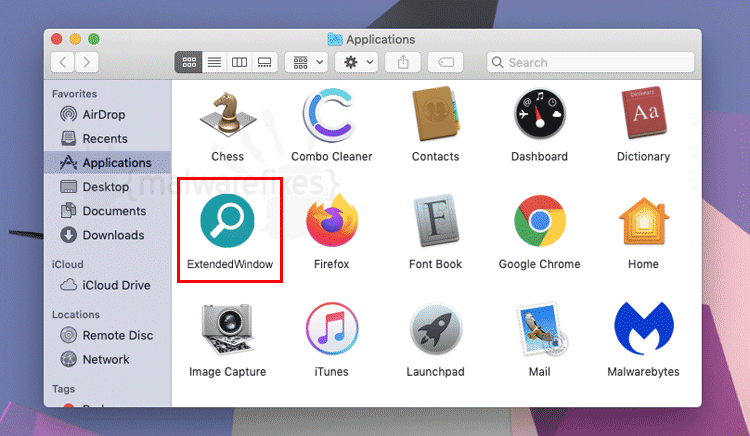Viewport: 750px width, 436px height.
Task: Select the iTunes app icon
Action: click(x=331, y=329)
